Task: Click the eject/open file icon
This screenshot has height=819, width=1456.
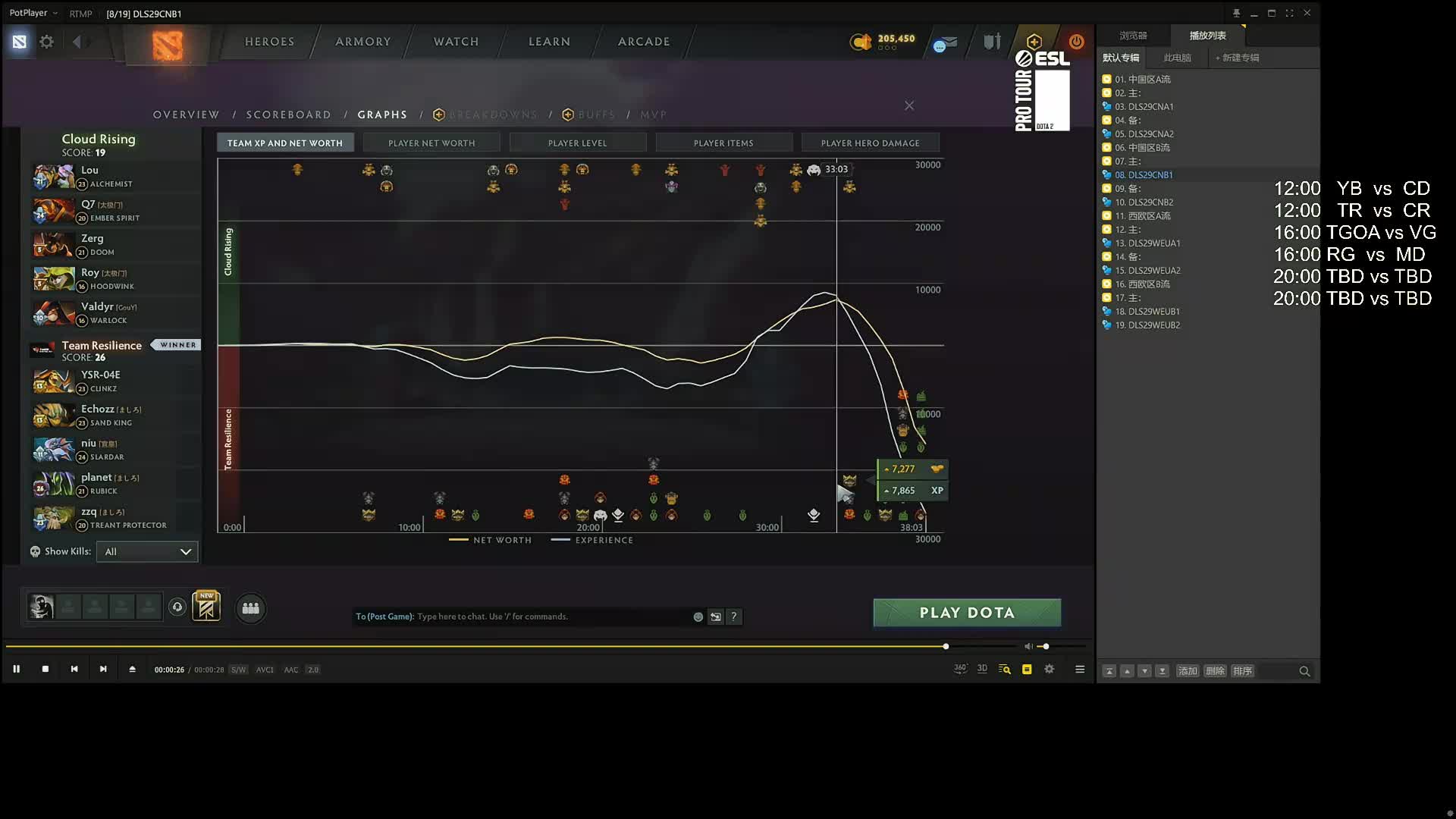Action: [x=132, y=669]
